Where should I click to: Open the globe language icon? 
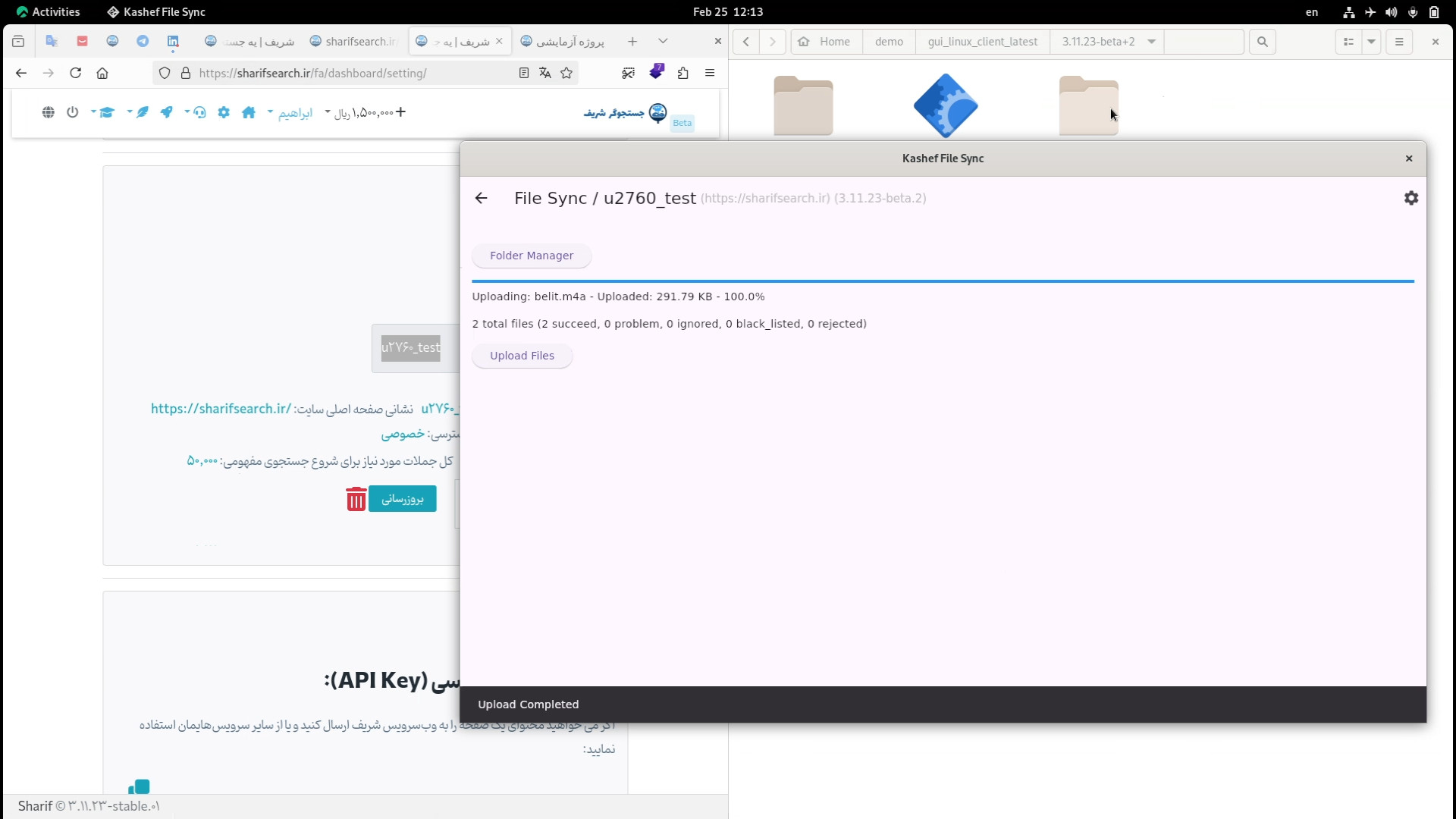click(x=48, y=112)
